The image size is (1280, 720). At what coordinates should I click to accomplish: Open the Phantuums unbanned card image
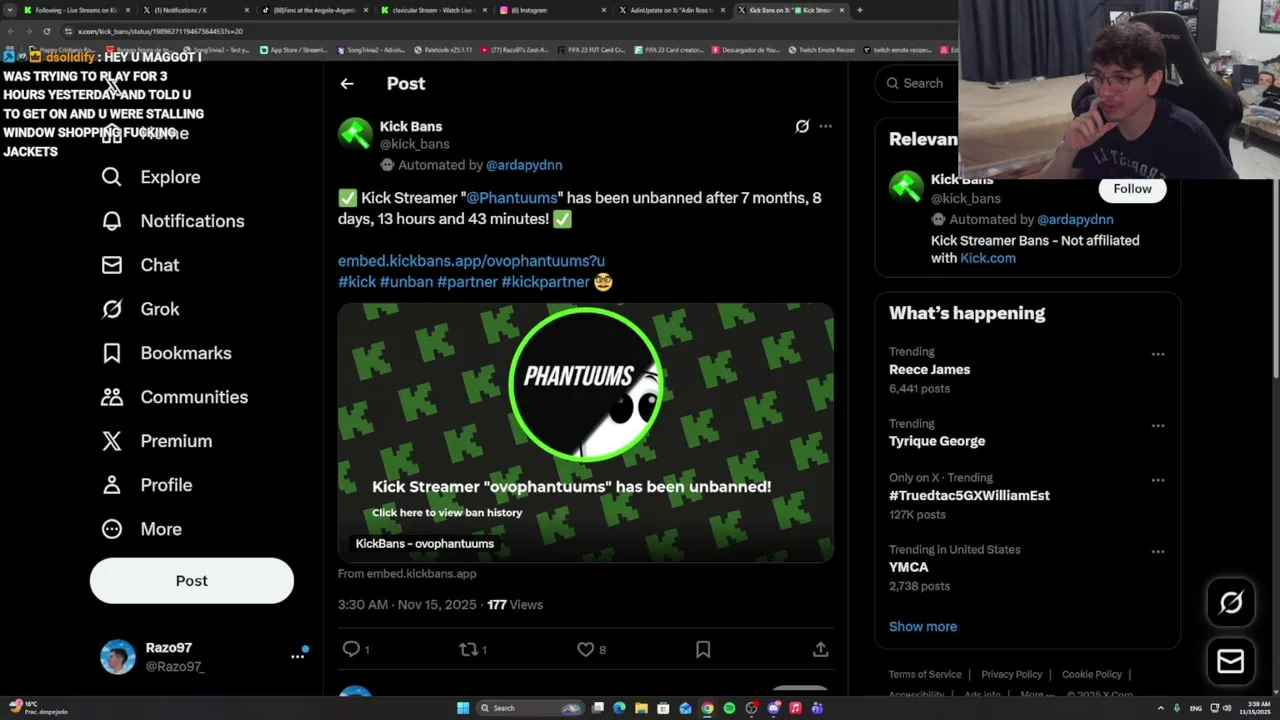pos(585,432)
